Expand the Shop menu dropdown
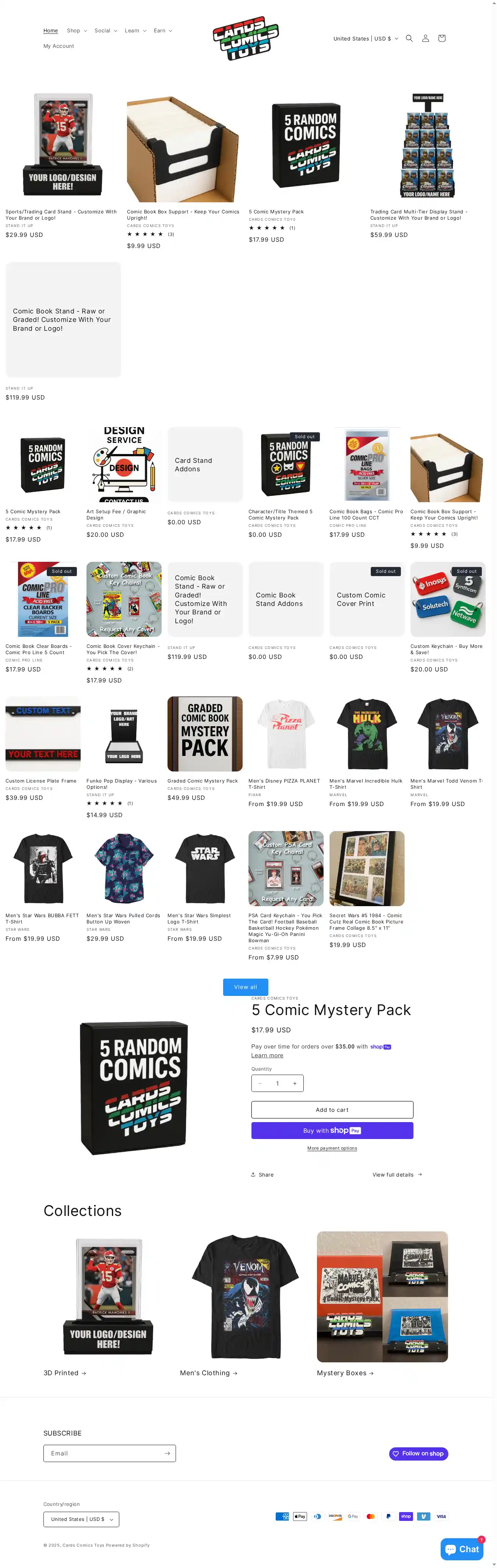This screenshot has width=497, height=1568. pyautogui.click(x=77, y=31)
